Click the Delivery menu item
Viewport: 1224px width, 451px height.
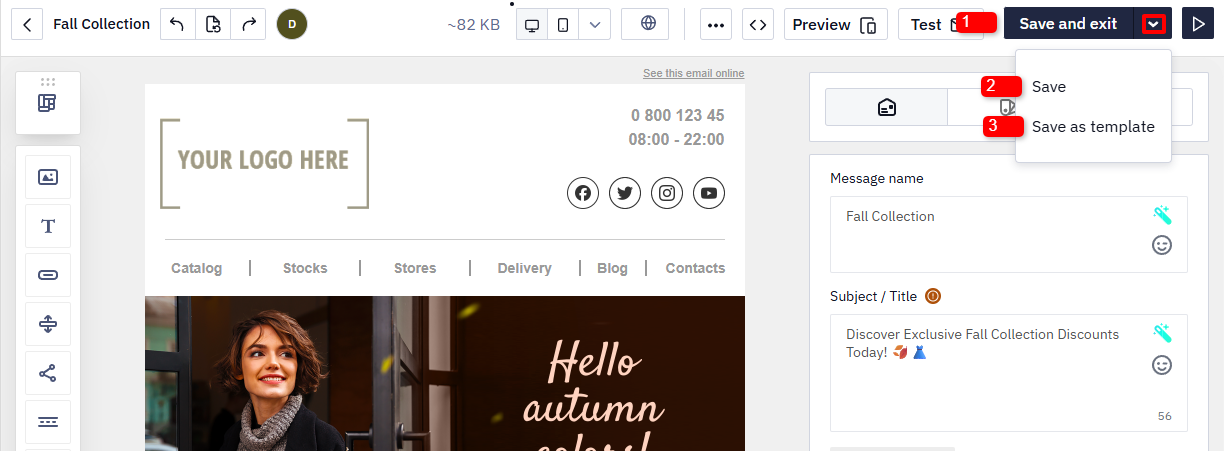524,268
